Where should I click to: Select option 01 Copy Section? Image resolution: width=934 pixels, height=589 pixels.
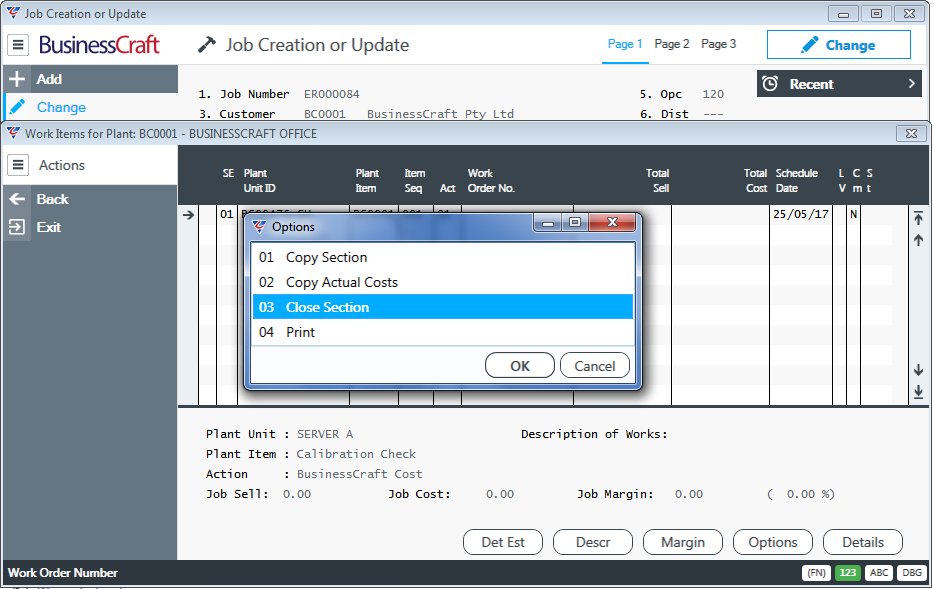click(x=443, y=257)
